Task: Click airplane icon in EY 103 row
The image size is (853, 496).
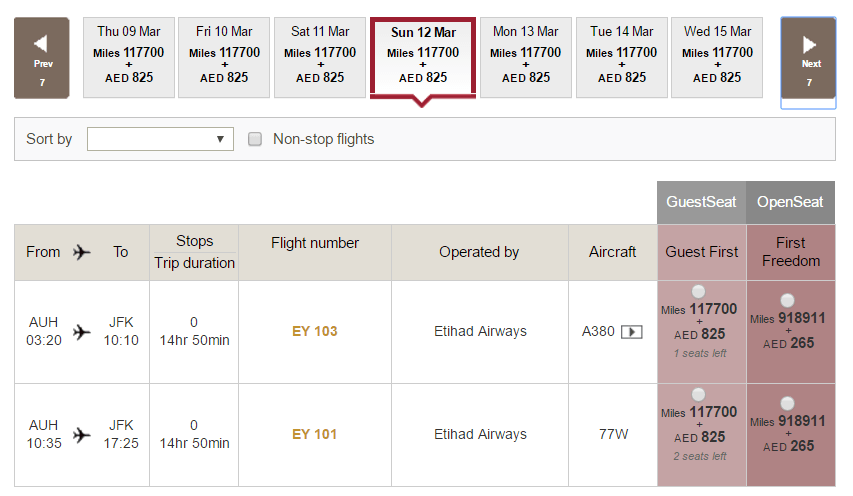Action: coord(82,331)
